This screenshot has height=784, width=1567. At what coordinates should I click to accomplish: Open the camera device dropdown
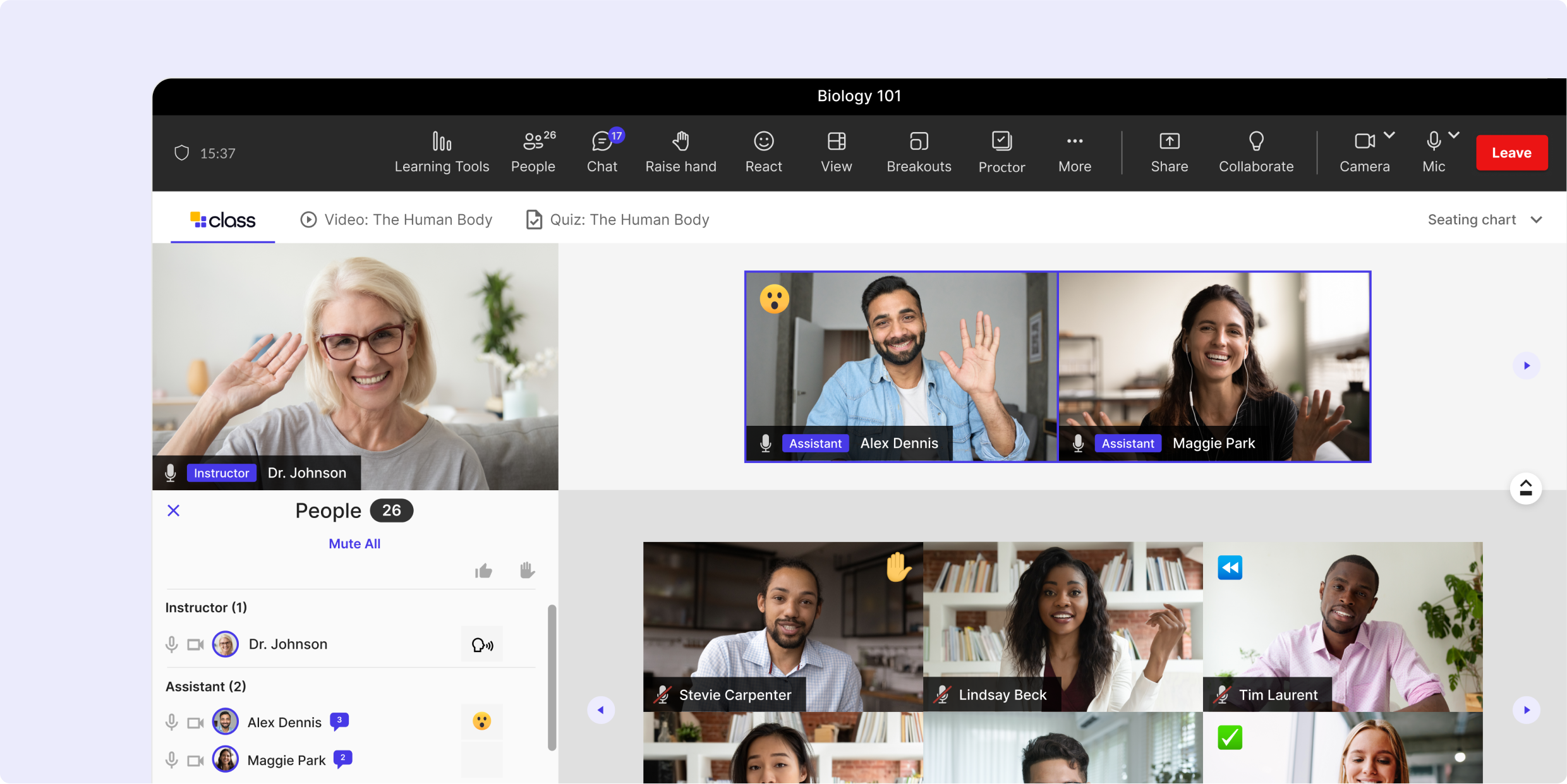(x=1390, y=135)
